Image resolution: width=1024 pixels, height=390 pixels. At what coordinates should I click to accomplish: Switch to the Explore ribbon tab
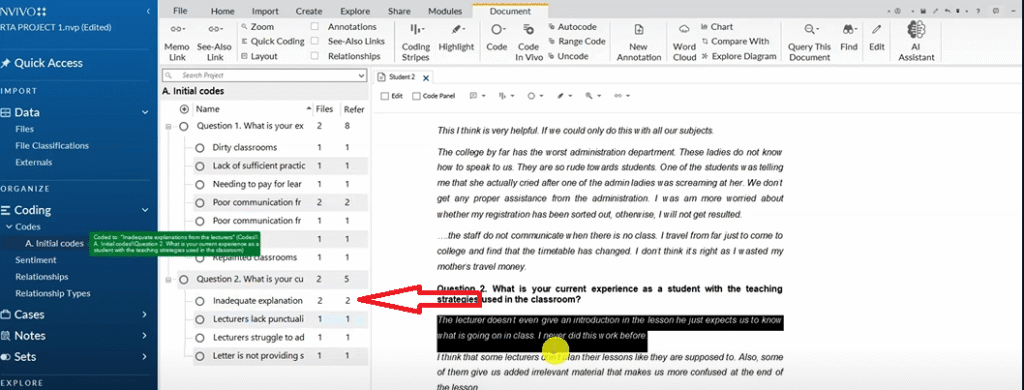[355, 11]
